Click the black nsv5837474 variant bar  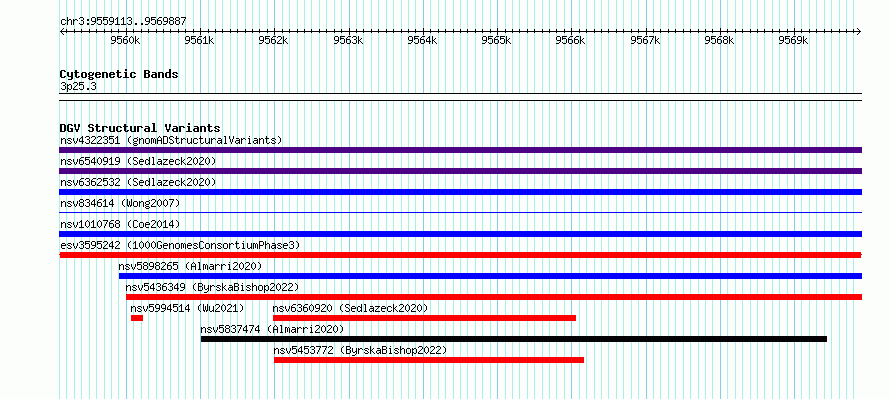(514, 339)
